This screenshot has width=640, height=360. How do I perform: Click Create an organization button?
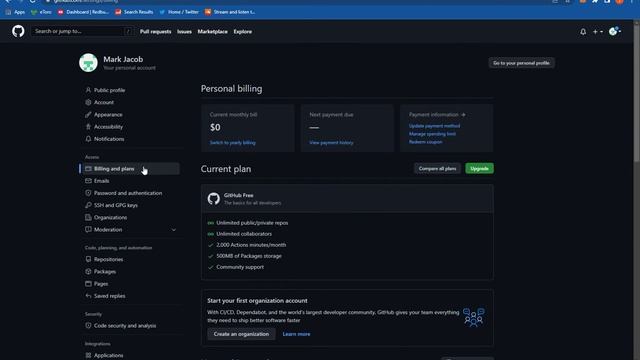[241, 334]
